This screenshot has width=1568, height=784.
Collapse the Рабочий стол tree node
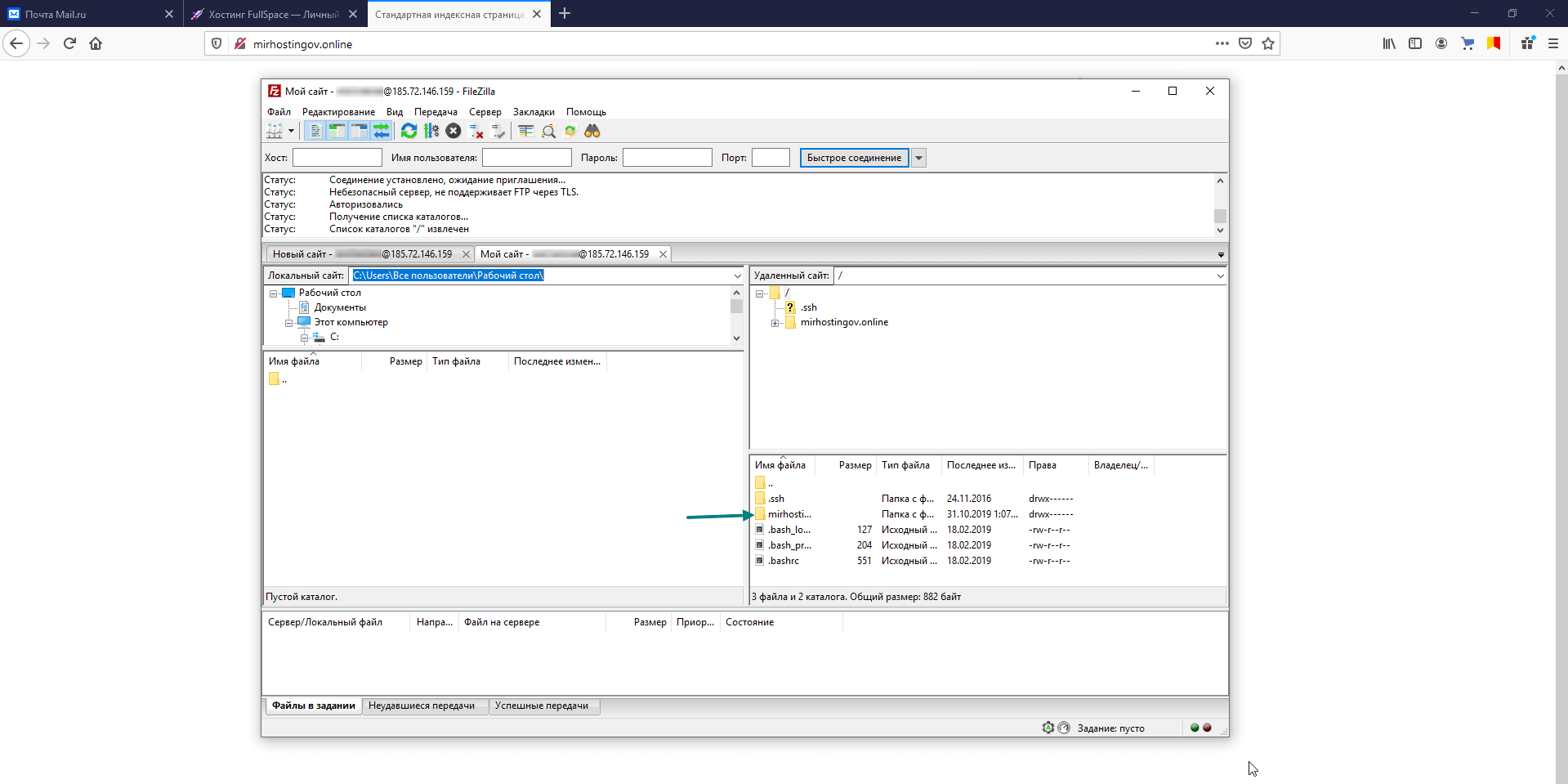(x=273, y=293)
